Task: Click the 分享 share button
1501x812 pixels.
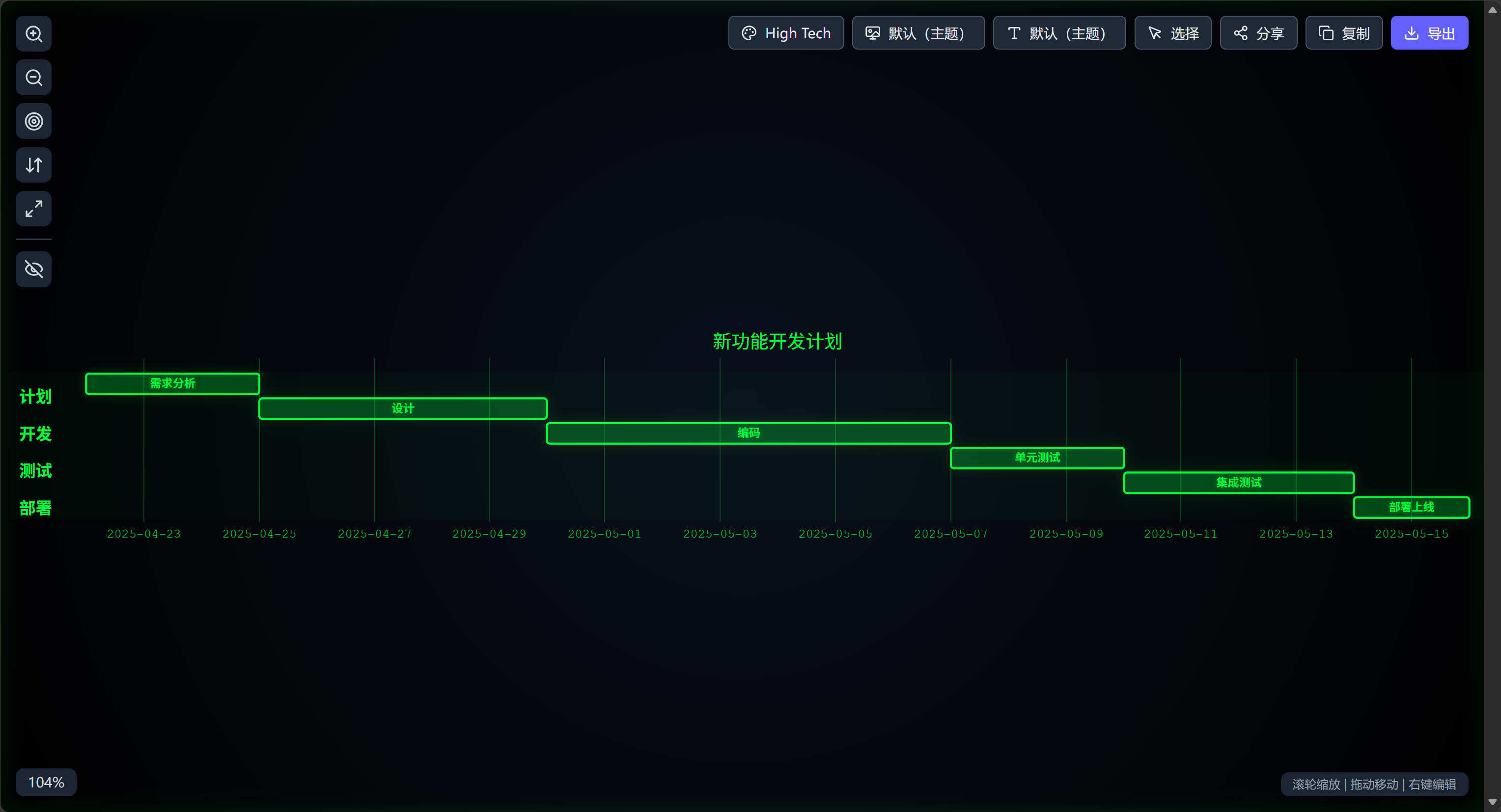Action: coord(1258,33)
